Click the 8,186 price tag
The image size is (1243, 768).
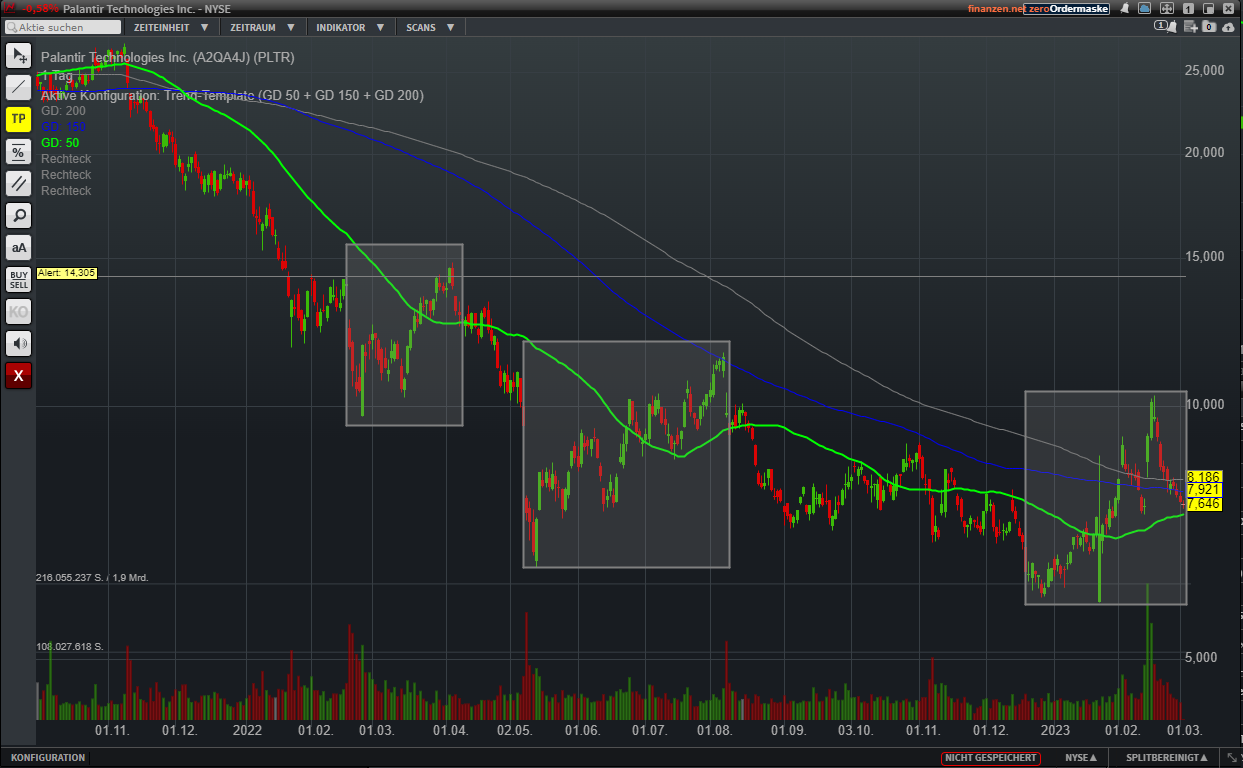[x=1204, y=477]
